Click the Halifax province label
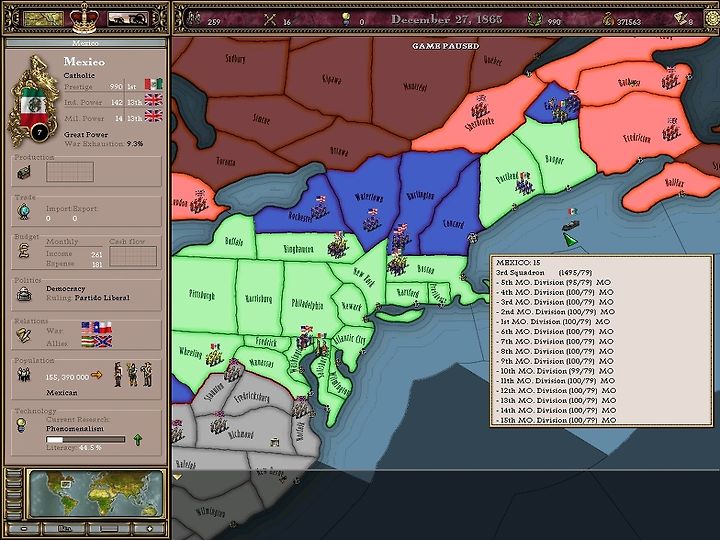This screenshot has height=540, width=720. (x=674, y=183)
